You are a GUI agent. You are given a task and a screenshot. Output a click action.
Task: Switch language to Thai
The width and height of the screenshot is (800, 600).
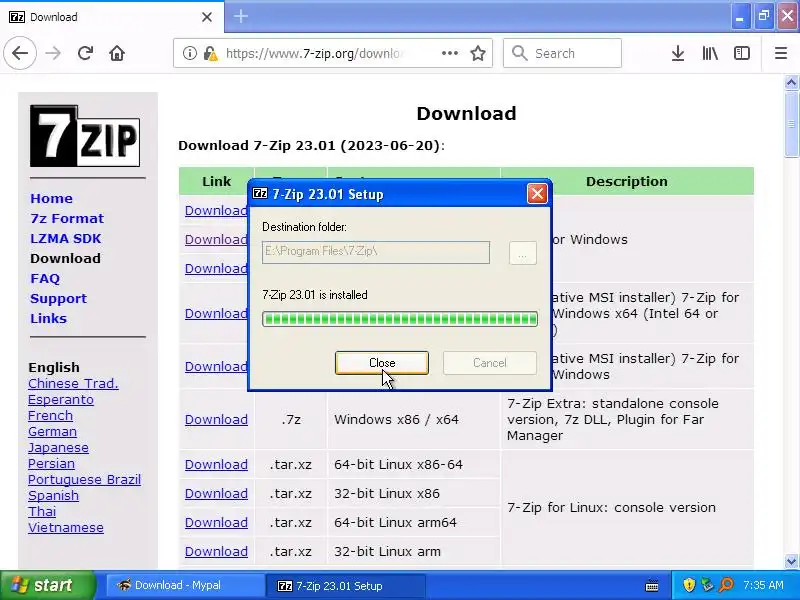pyautogui.click(x=42, y=511)
